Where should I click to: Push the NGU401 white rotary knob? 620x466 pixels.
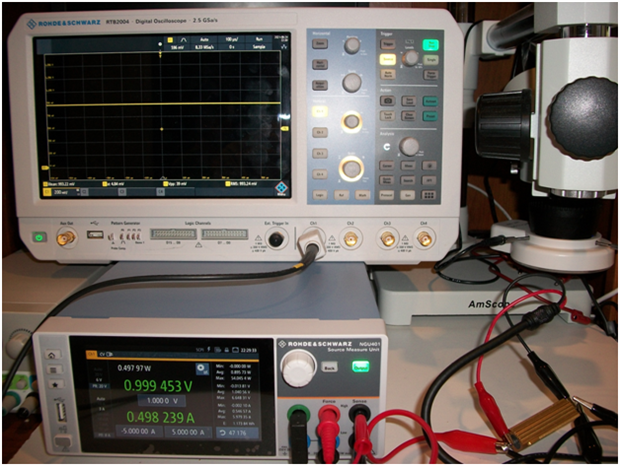pyautogui.click(x=299, y=367)
